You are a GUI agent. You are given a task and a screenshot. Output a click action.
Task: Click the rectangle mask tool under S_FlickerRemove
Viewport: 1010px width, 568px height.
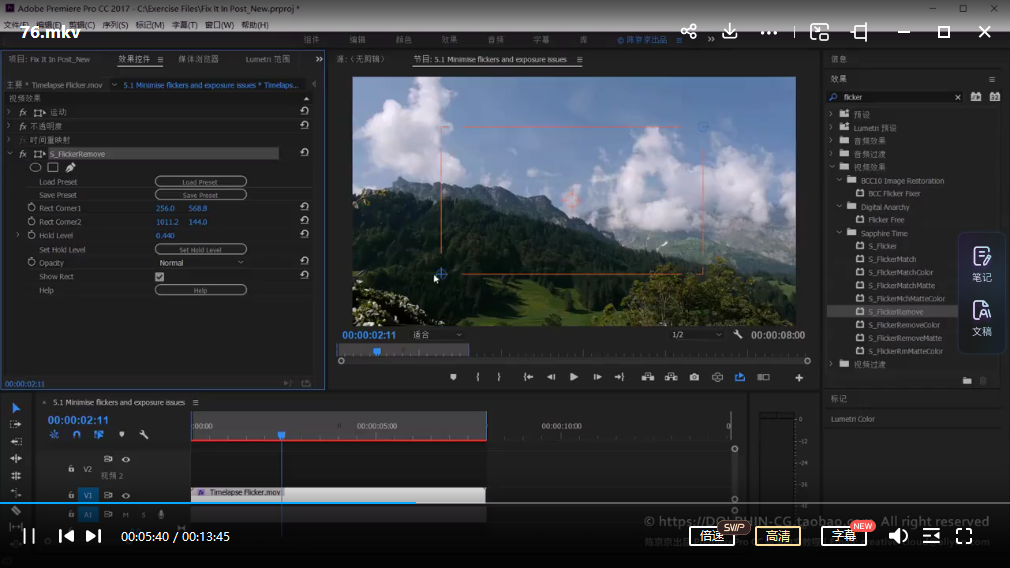(x=53, y=167)
